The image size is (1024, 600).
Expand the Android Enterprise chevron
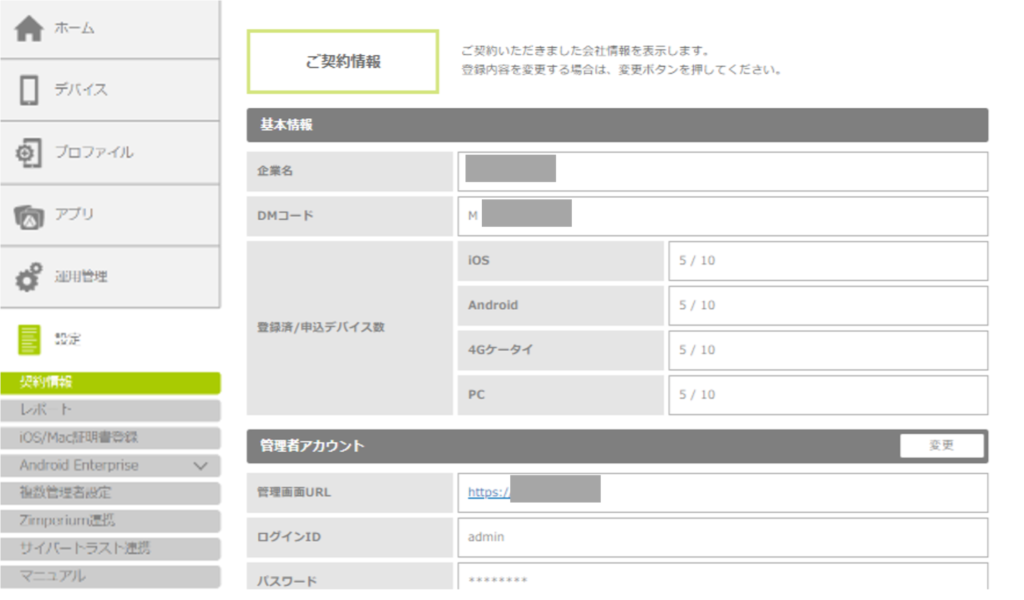[200, 466]
